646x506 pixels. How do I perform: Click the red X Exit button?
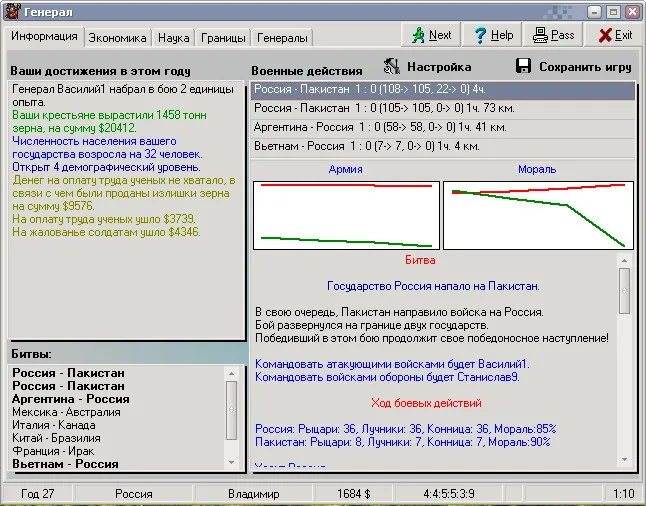(614, 35)
